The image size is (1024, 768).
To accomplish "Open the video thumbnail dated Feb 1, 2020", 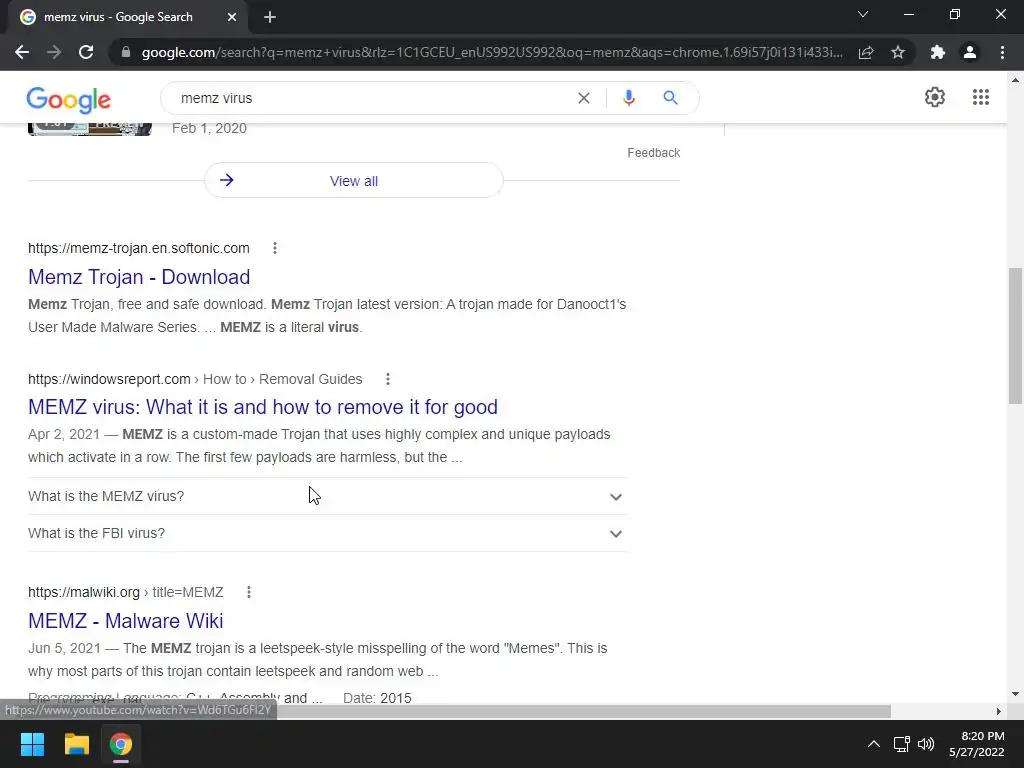I will tap(90, 129).
